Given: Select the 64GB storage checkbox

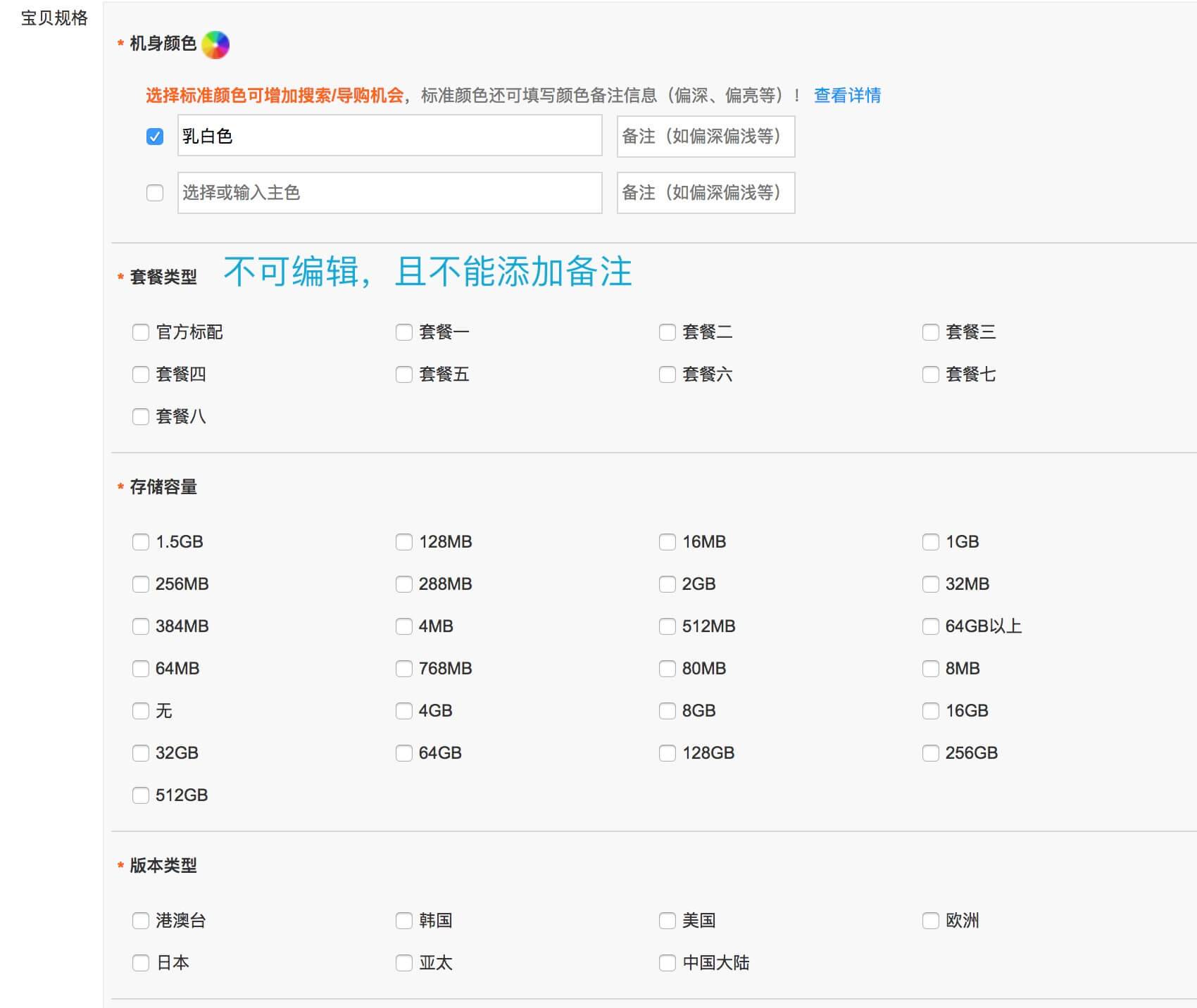Looking at the screenshot, I should [404, 752].
